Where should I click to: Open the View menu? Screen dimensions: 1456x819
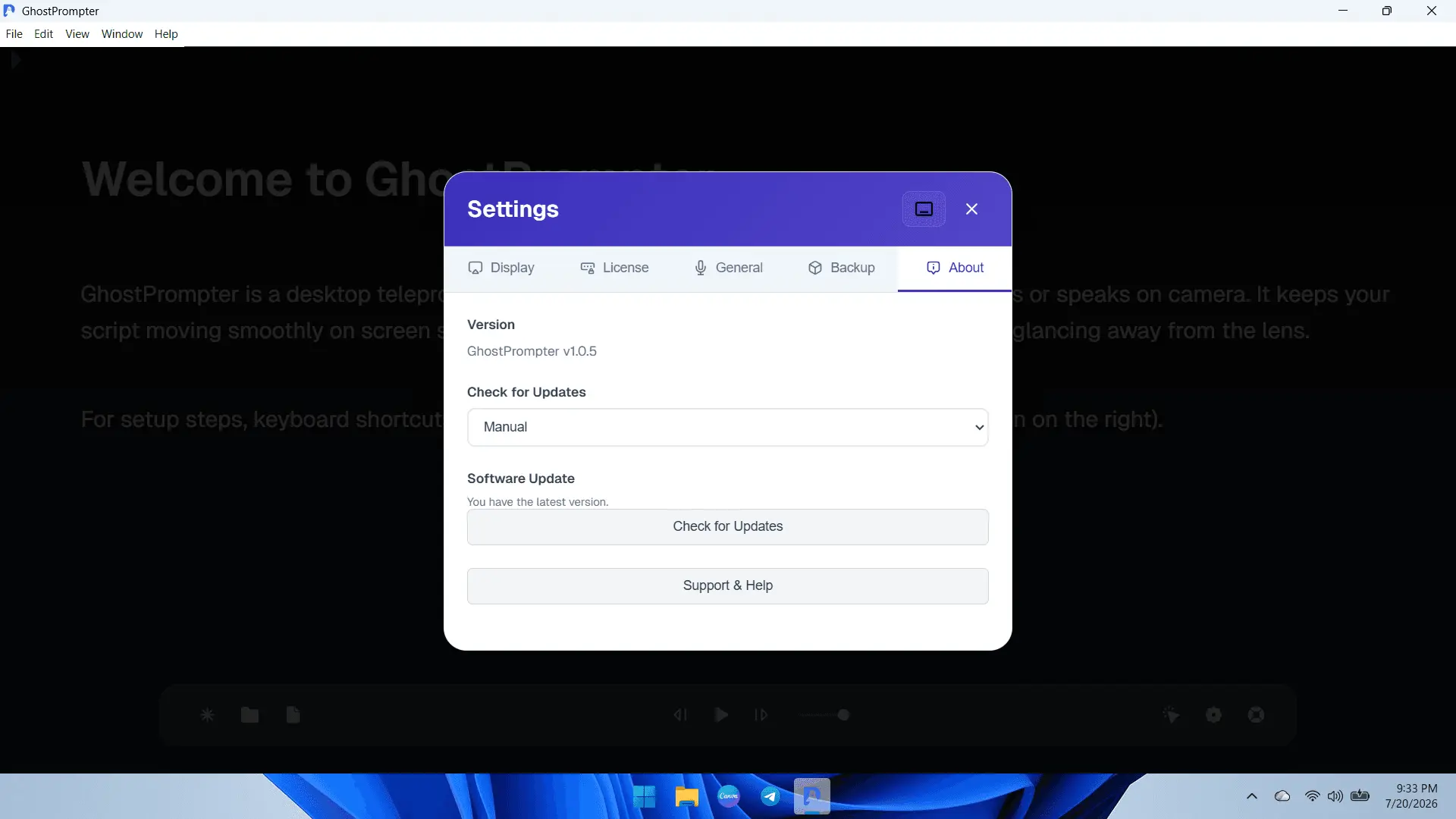(77, 34)
